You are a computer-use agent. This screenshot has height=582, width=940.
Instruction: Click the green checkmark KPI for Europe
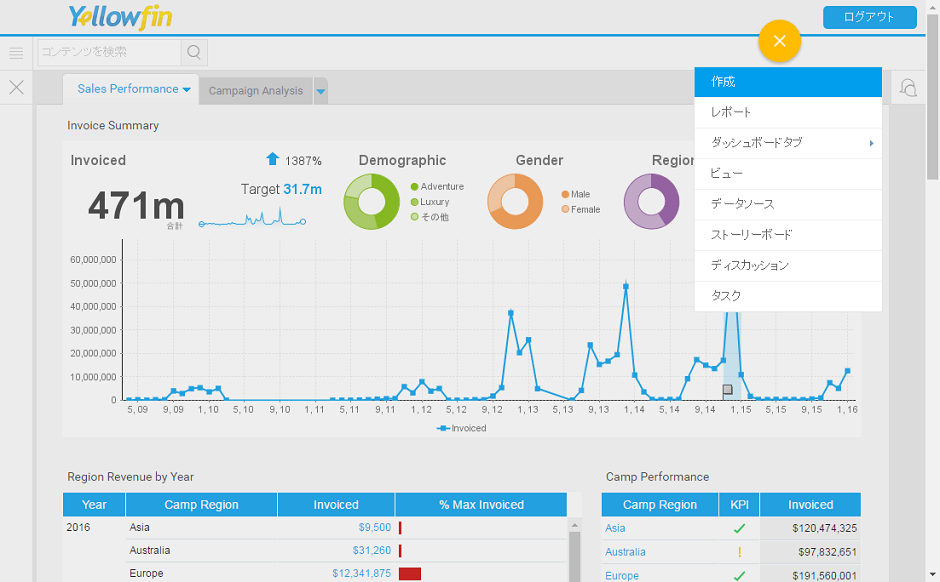click(x=739, y=575)
